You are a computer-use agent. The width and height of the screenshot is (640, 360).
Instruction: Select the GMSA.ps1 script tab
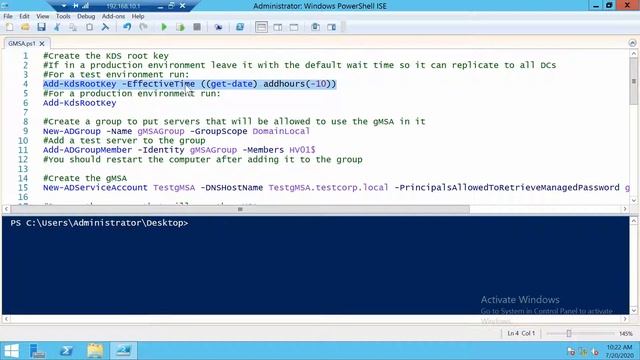coord(22,43)
